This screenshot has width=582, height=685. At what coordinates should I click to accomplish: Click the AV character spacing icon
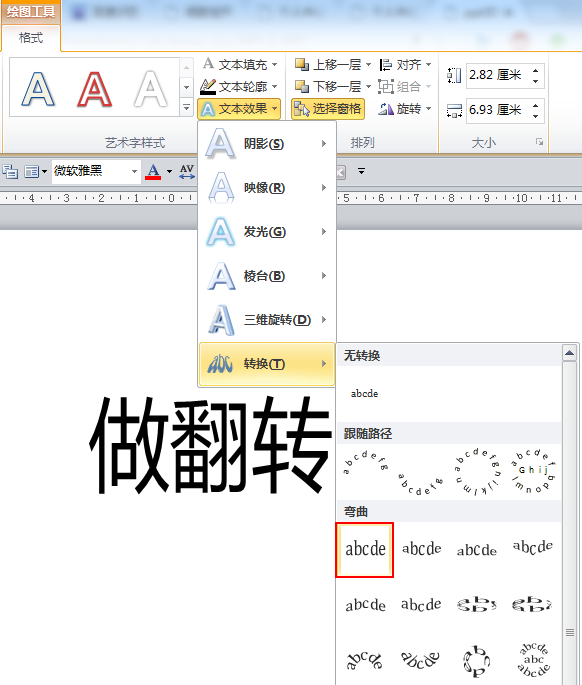(187, 171)
